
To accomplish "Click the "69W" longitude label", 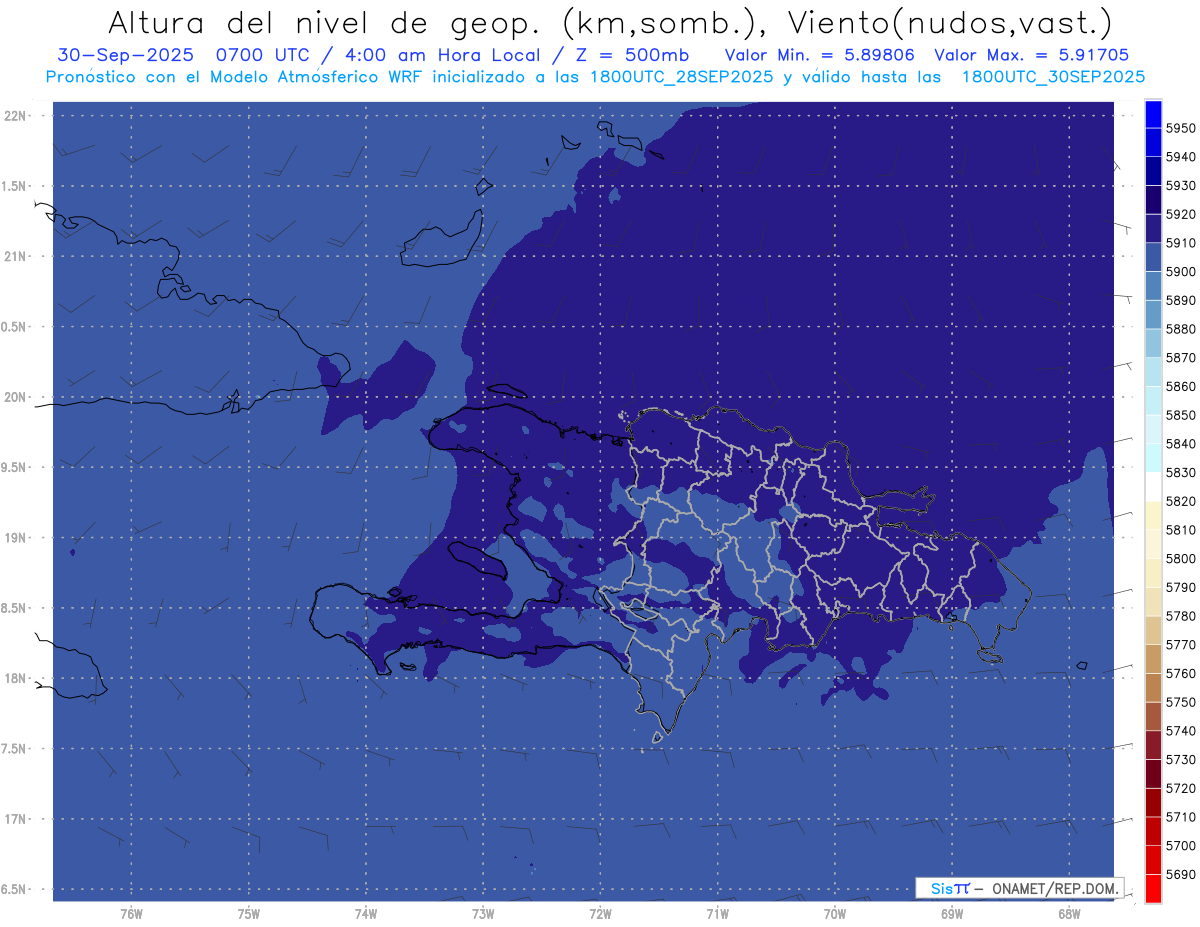I will point(952,914).
